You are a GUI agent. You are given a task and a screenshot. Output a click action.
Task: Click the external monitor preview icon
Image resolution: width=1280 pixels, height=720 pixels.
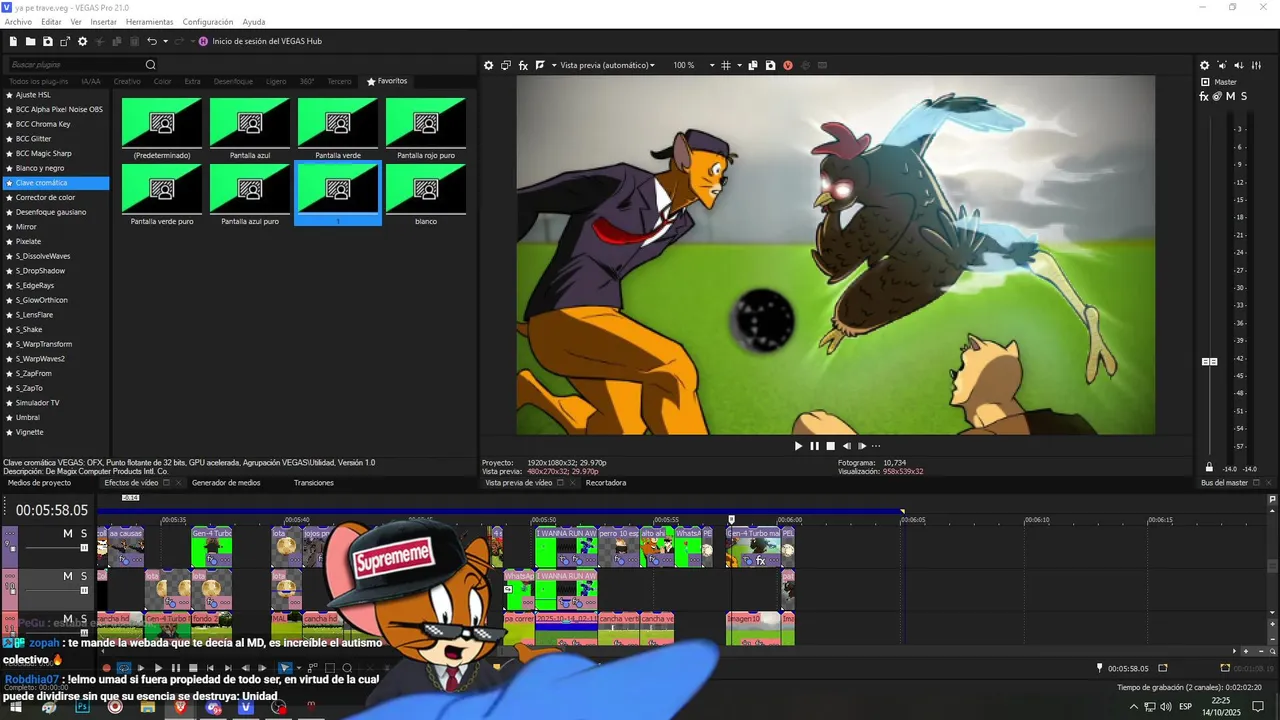click(506, 65)
